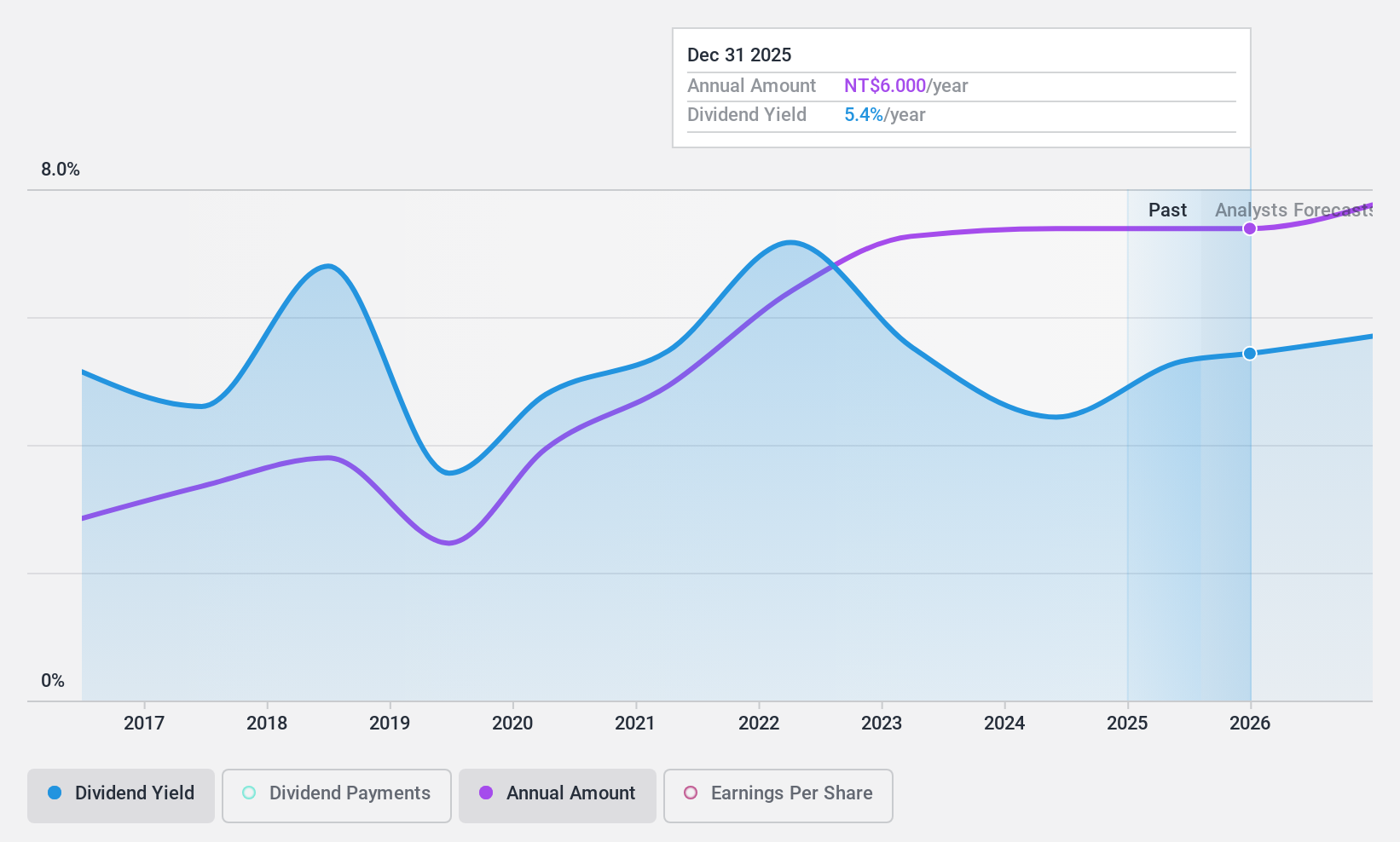
Task: Click the blue Dividend Yield data point
Action: pos(1249,353)
